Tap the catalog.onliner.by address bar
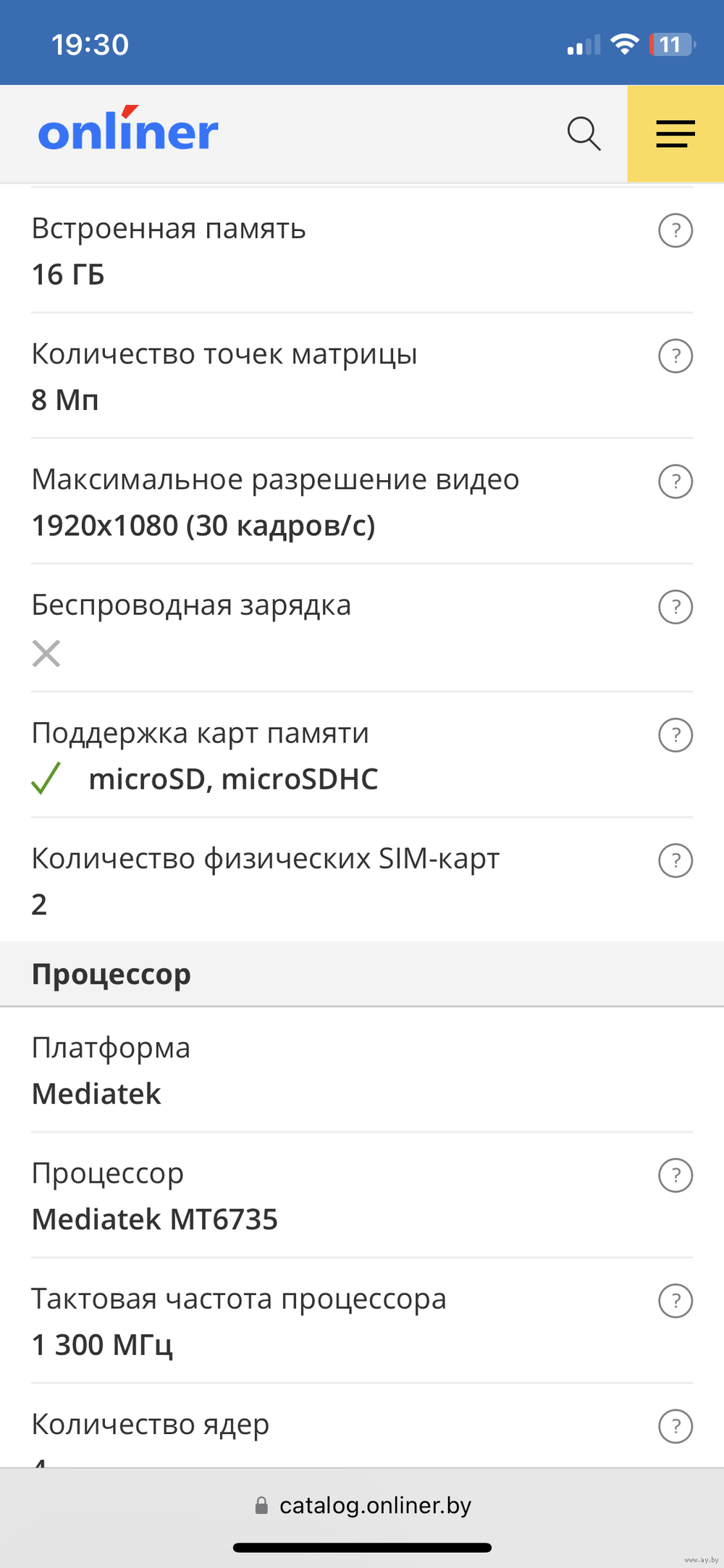Image resolution: width=724 pixels, height=1568 pixels. pos(362,1506)
